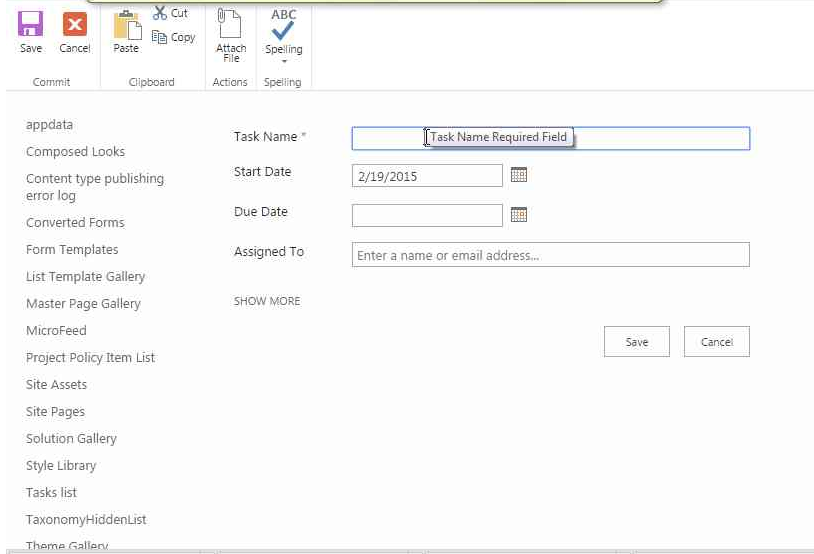
Task: Open the TaxonomyHiddenList link
Action: coord(86,519)
